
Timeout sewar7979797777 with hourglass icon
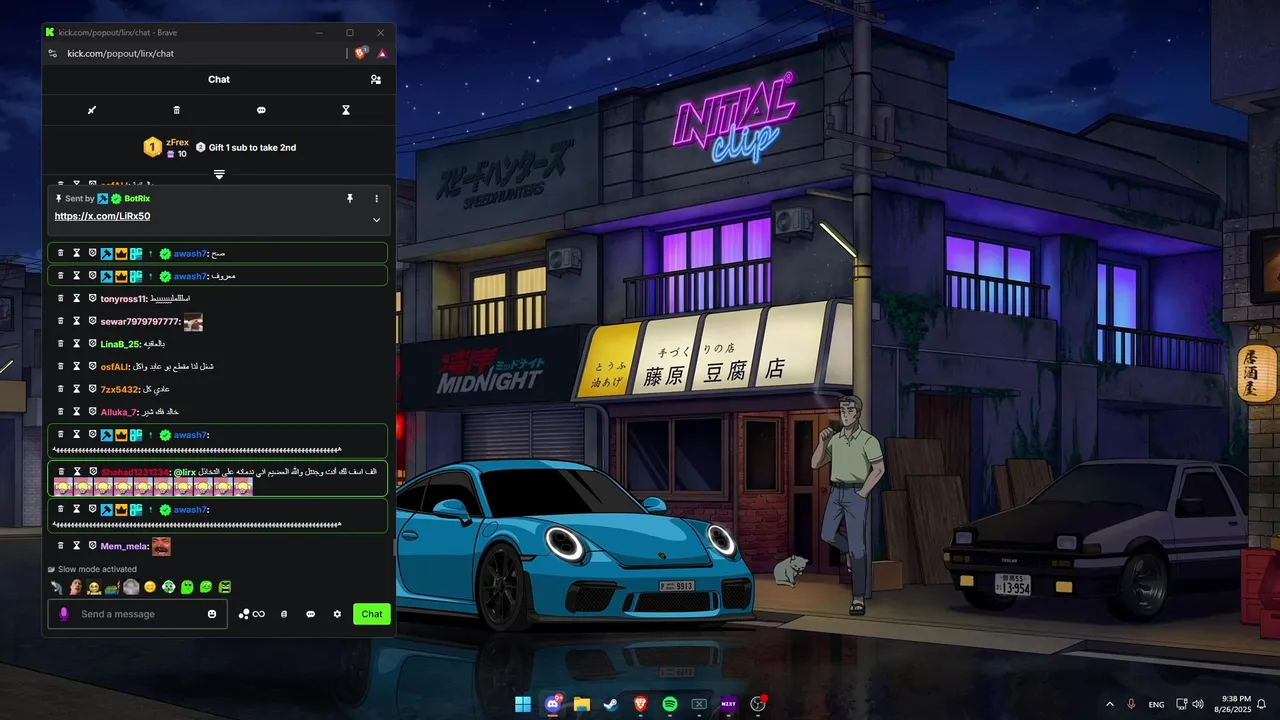coord(76,321)
